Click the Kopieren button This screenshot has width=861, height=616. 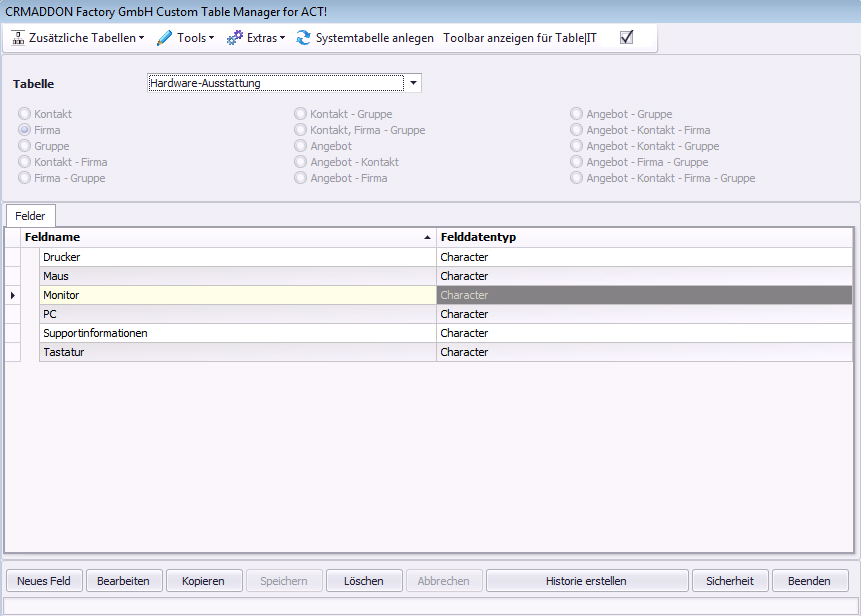(204, 581)
